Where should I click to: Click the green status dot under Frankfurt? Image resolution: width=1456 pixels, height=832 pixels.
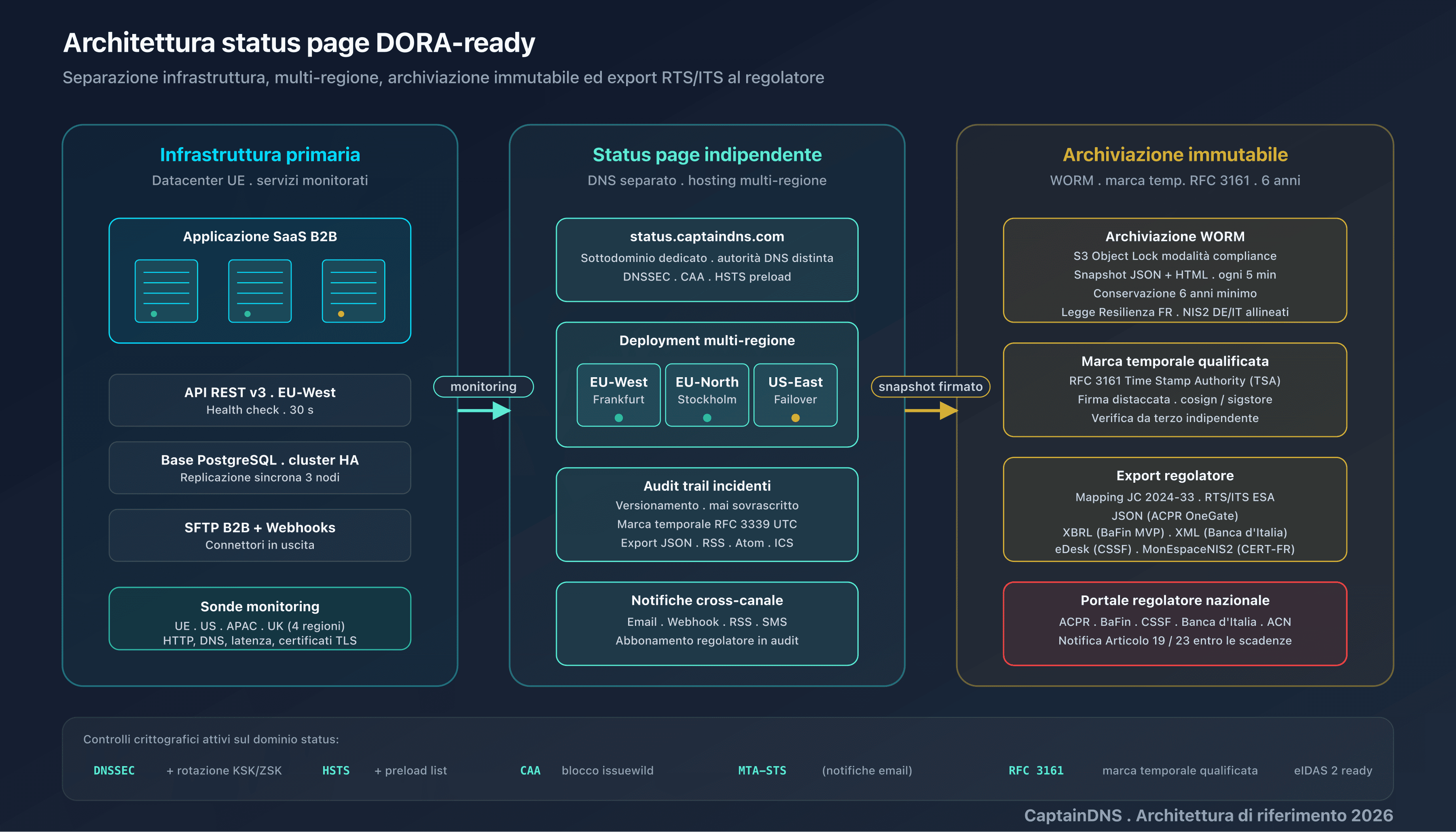tap(618, 418)
